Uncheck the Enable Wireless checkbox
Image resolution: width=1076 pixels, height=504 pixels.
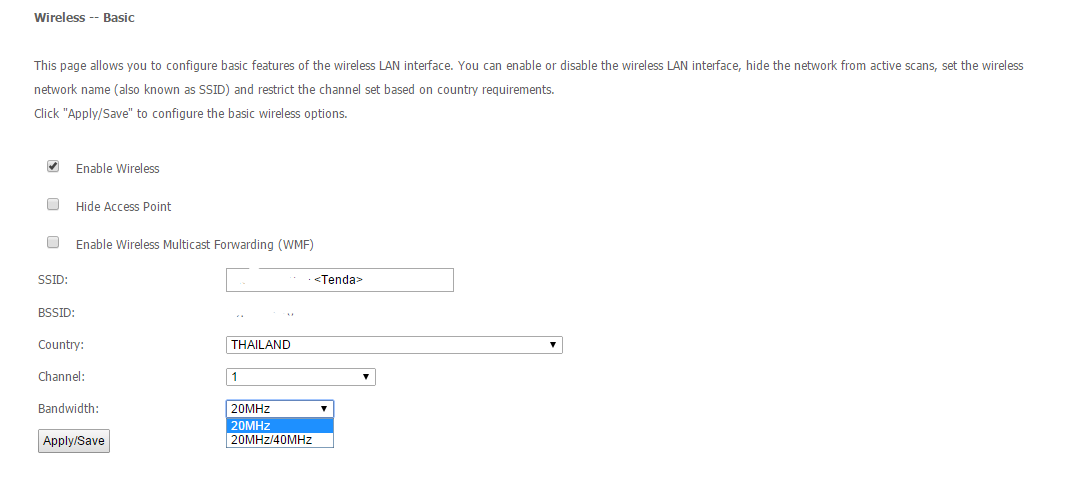click(53, 166)
